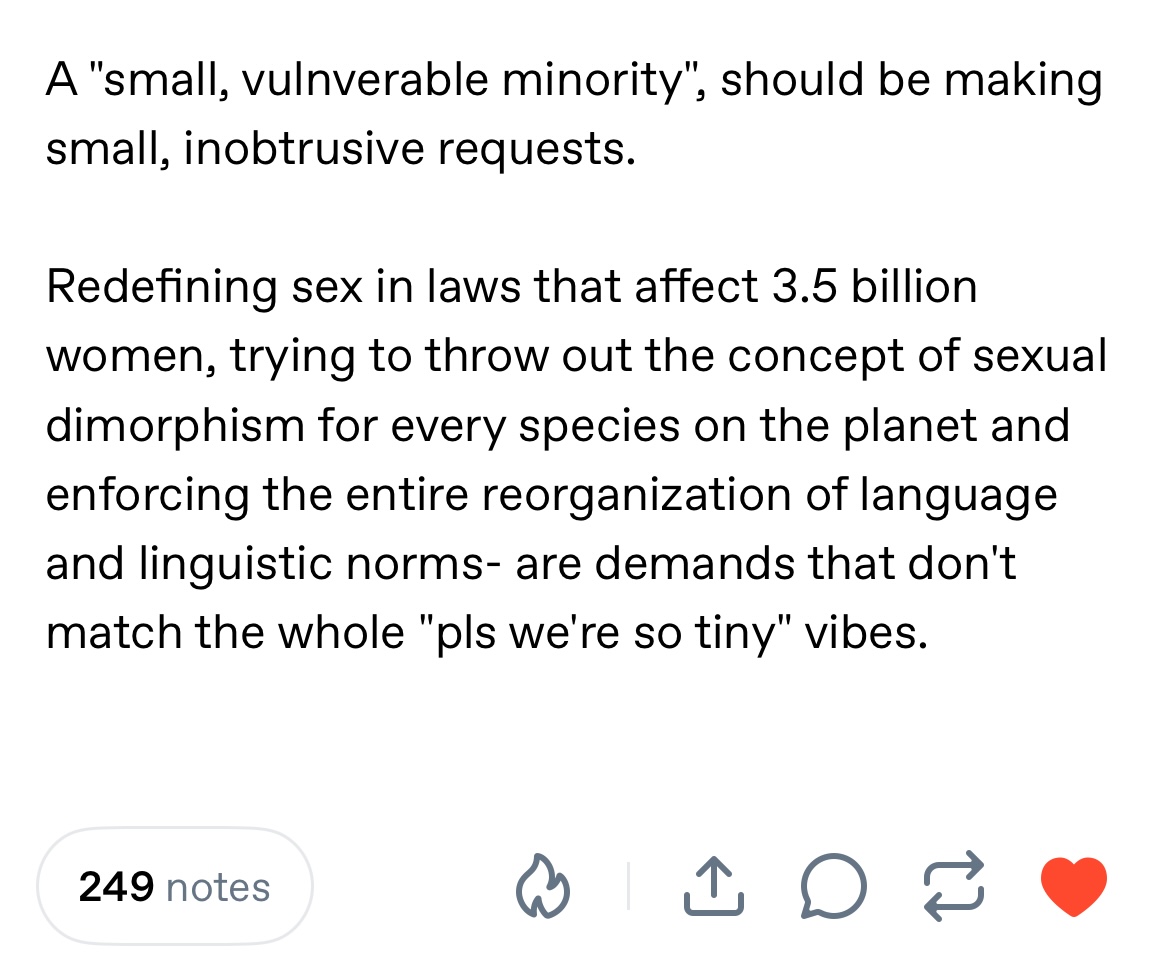Click the vertical divider beside the Blaze icon
This screenshot has width=1170, height=960.
click(x=628, y=886)
